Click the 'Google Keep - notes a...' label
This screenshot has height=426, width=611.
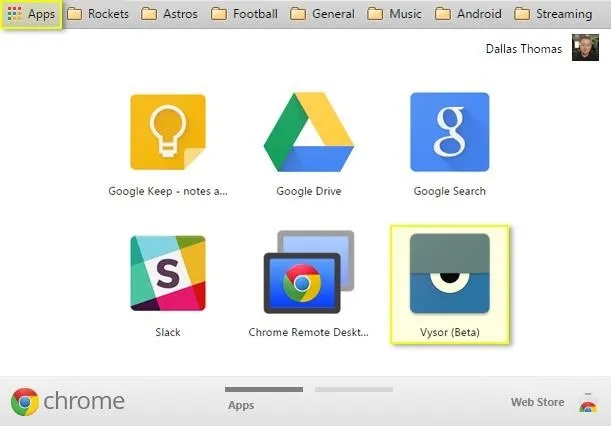point(168,191)
